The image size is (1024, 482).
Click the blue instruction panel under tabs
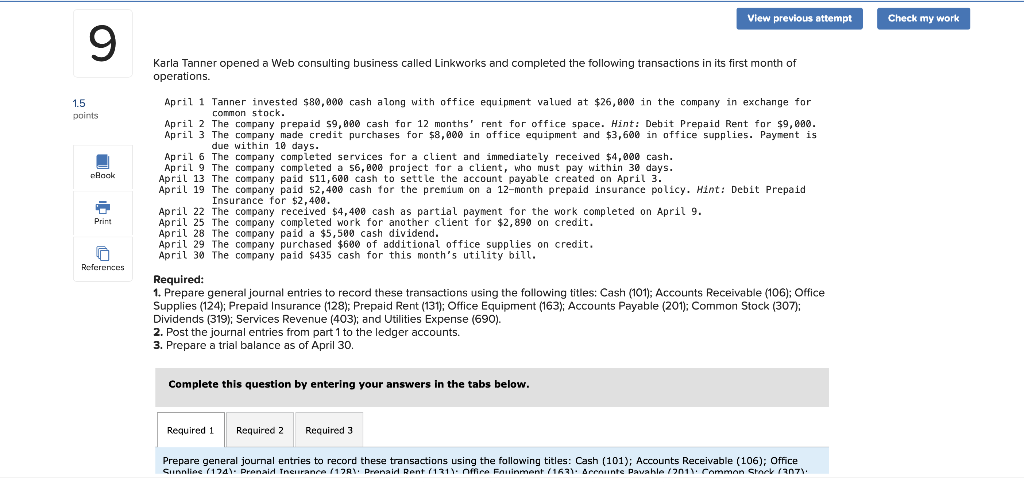point(492,461)
